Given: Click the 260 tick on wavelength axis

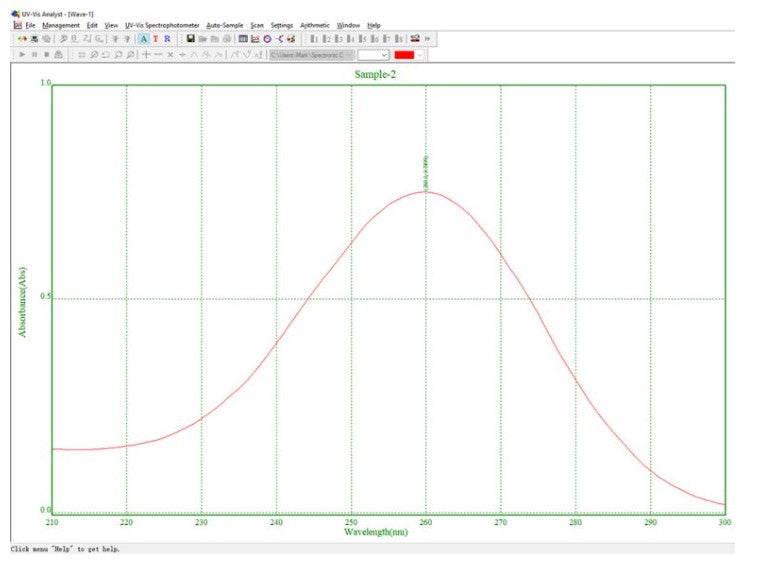Looking at the screenshot, I should point(426,522).
